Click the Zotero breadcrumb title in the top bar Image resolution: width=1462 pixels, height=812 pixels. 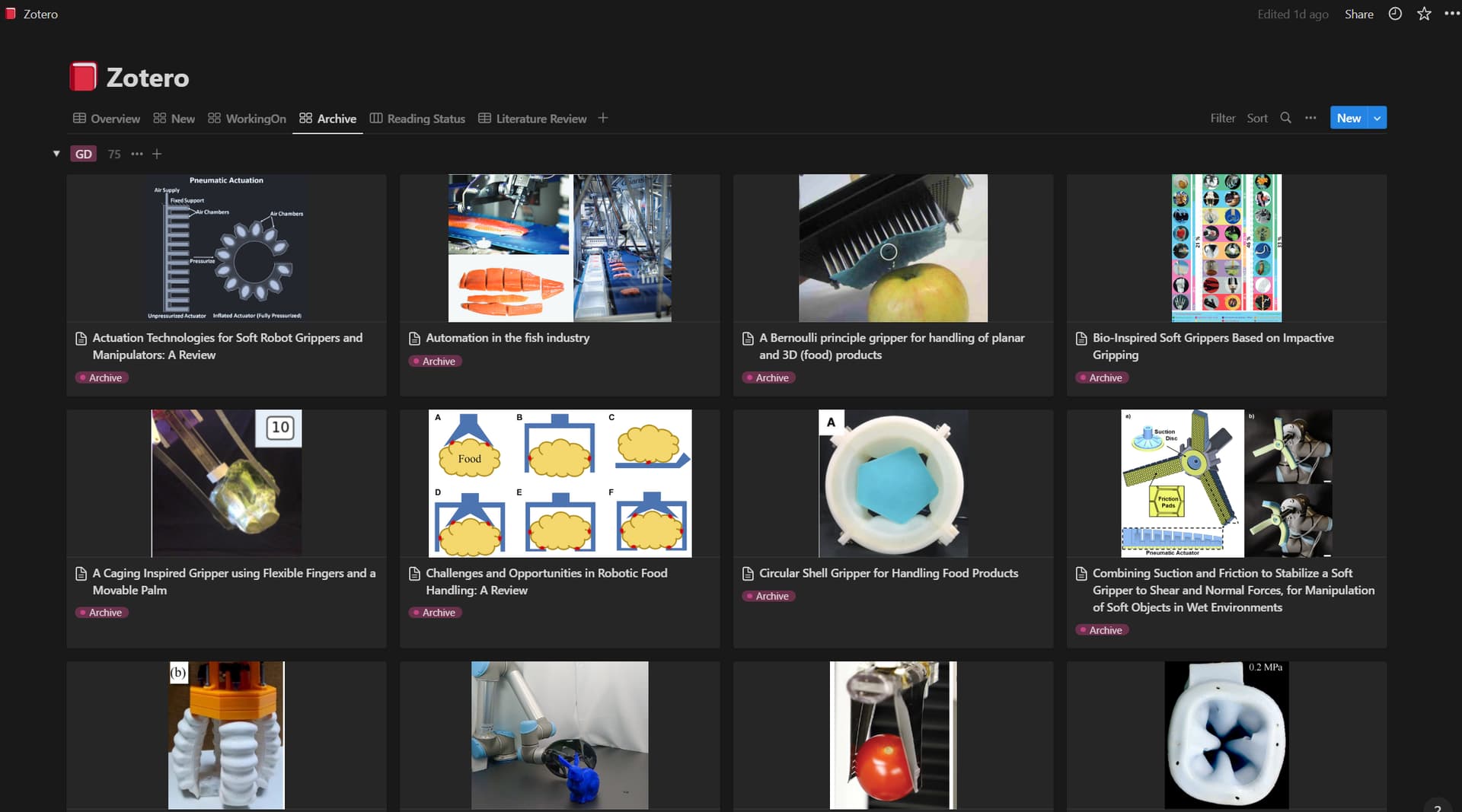[40, 14]
